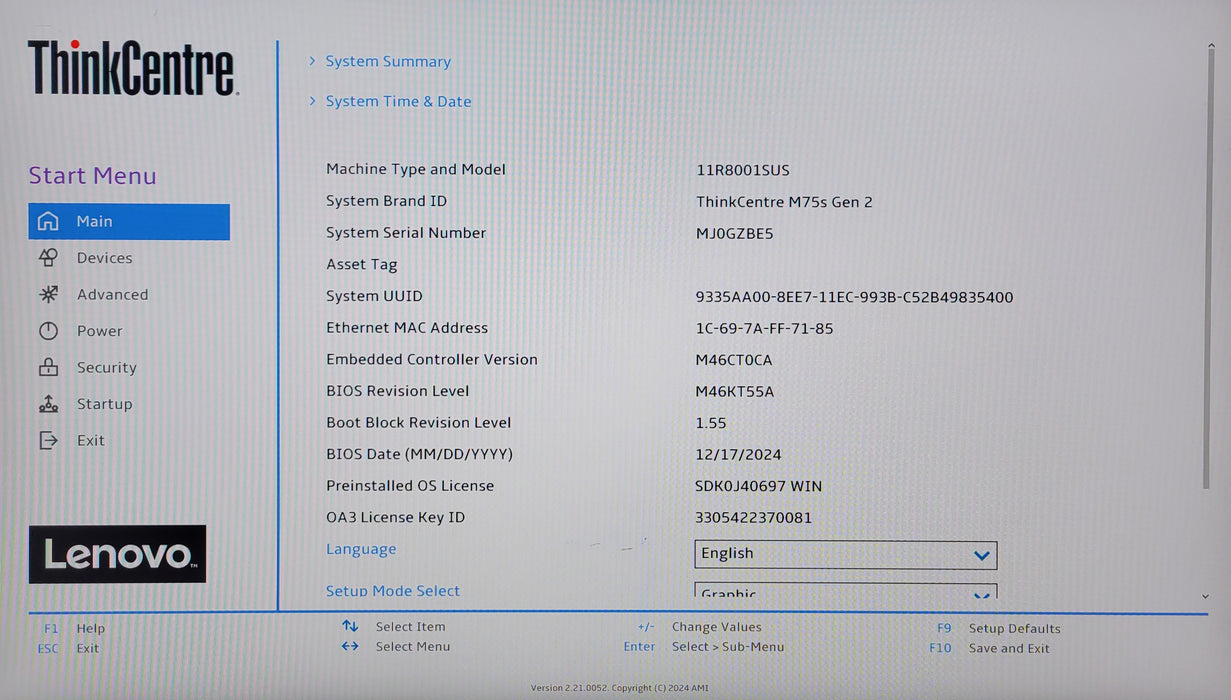Click BIOS revision M46KT55A

coord(735,392)
